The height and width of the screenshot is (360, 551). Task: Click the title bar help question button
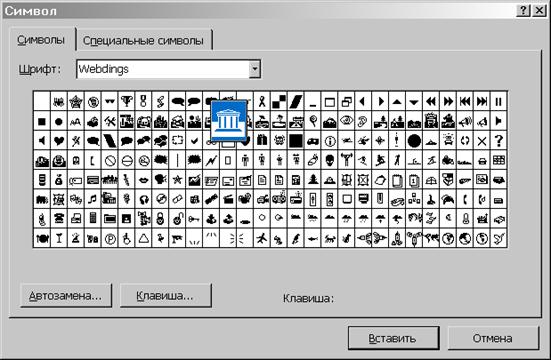coord(523,11)
